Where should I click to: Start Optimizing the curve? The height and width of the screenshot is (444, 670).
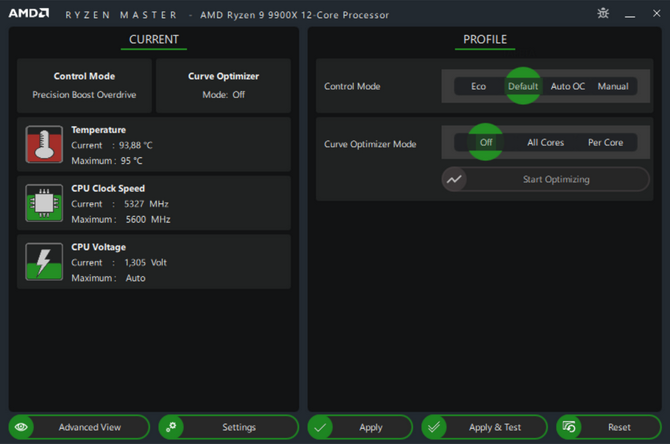tap(546, 179)
